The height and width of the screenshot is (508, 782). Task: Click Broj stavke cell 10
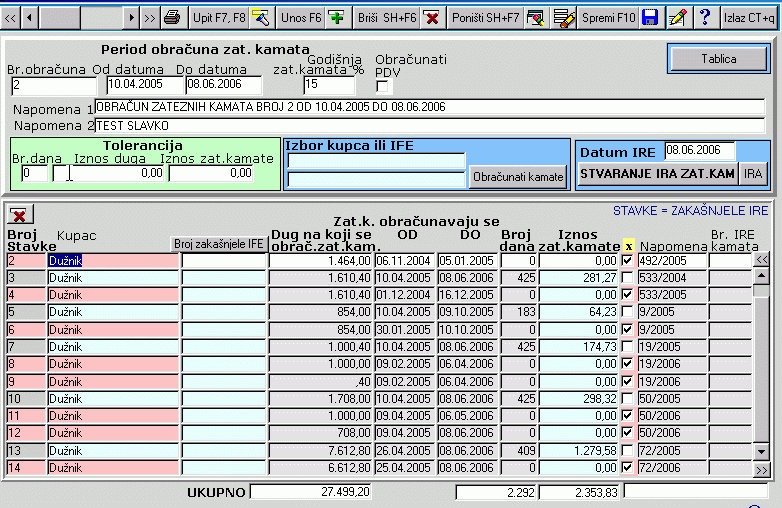pos(26,398)
